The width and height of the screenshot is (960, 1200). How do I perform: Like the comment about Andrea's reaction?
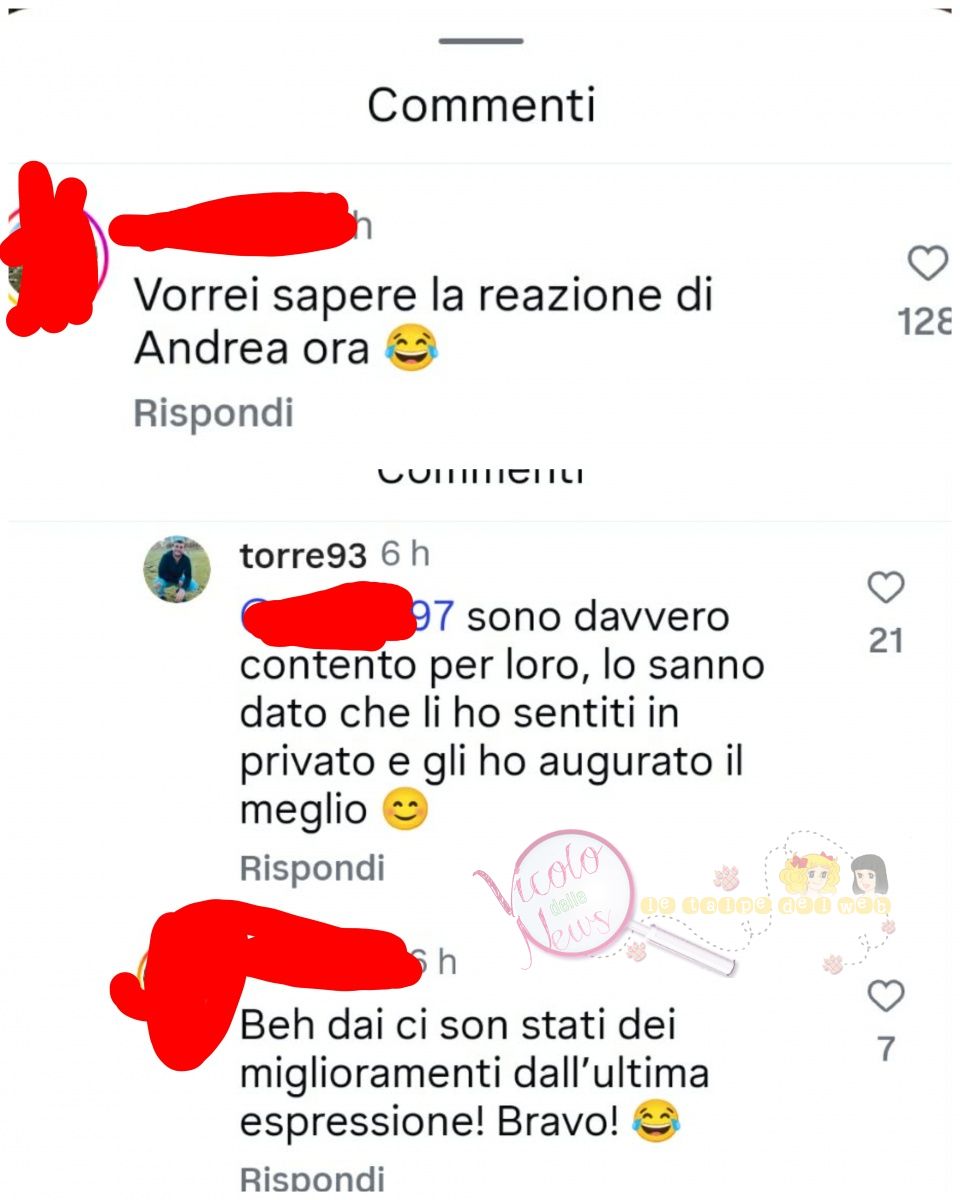(928, 264)
